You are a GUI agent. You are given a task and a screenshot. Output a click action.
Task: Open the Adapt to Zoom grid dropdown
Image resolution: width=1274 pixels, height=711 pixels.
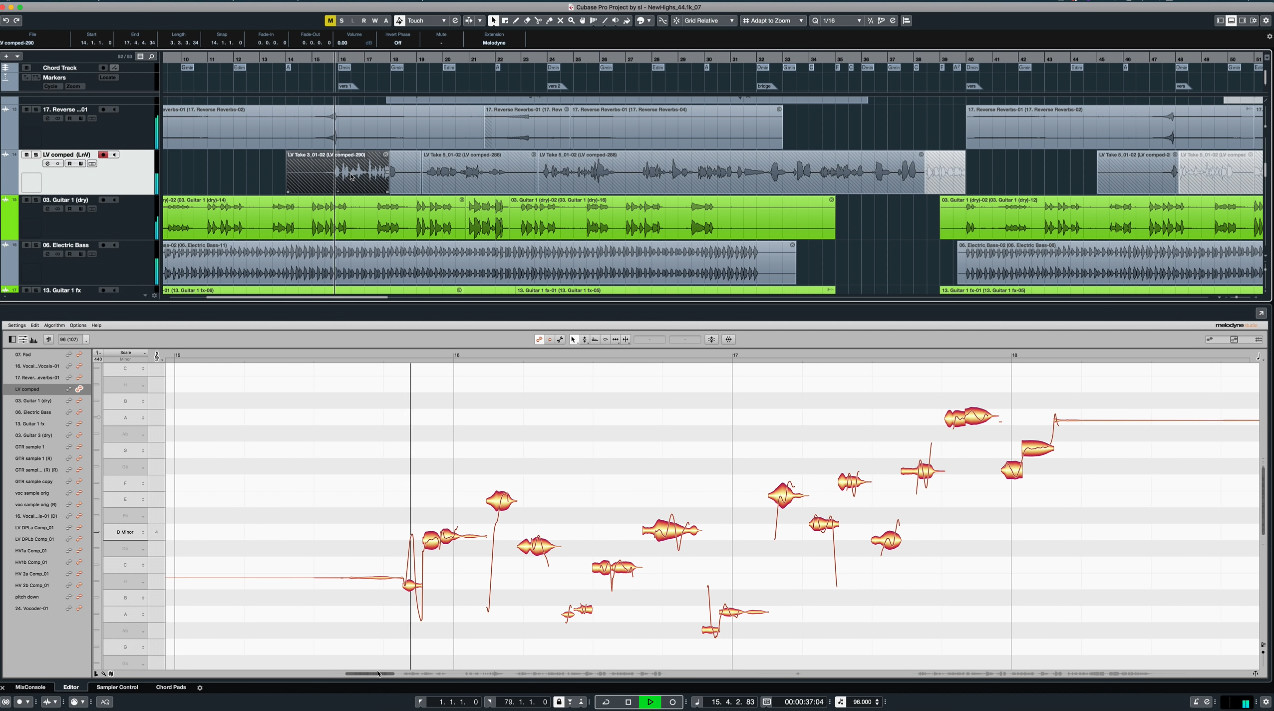[773, 20]
